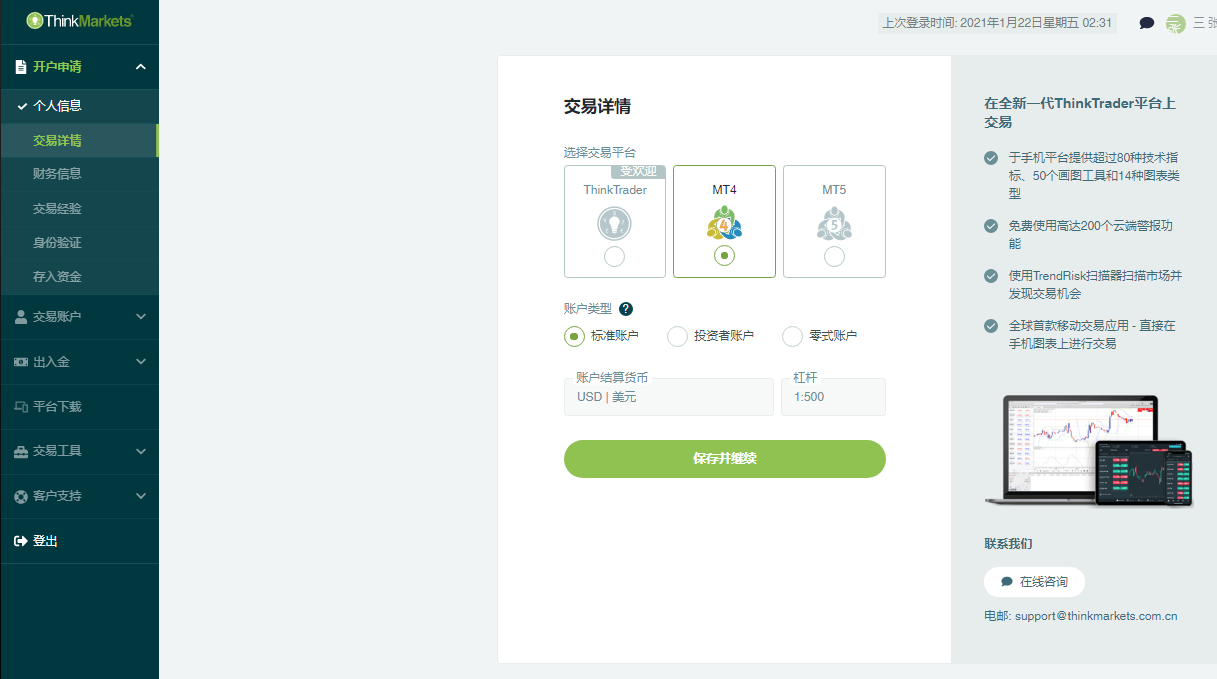
Task: Select the MT4 platform radio button
Action: click(725, 256)
